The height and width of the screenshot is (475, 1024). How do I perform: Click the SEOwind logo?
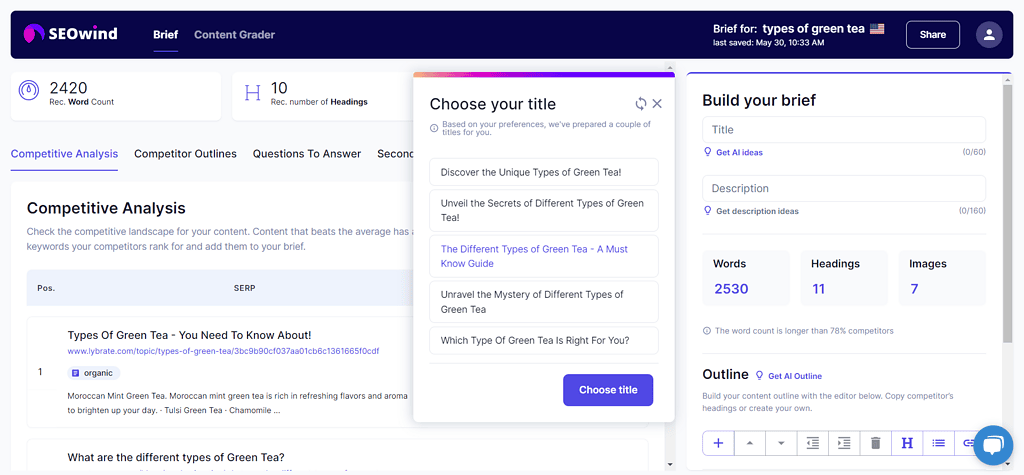pyautogui.click(x=70, y=34)
